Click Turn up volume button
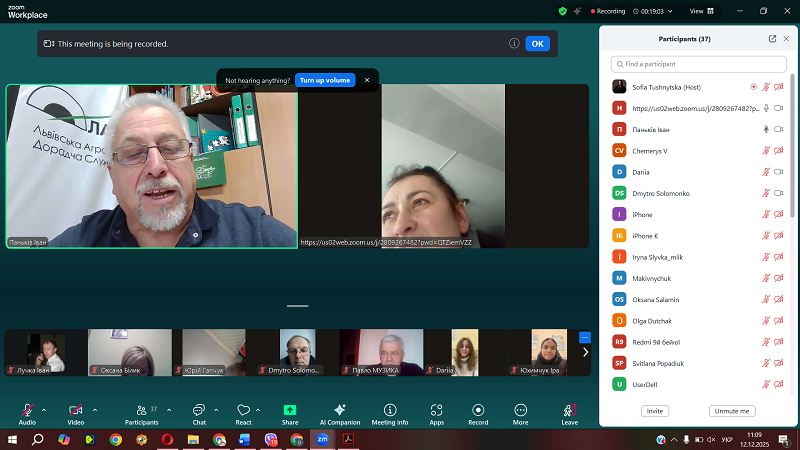Viewport: 800px width, 450px height. point(325,80)
